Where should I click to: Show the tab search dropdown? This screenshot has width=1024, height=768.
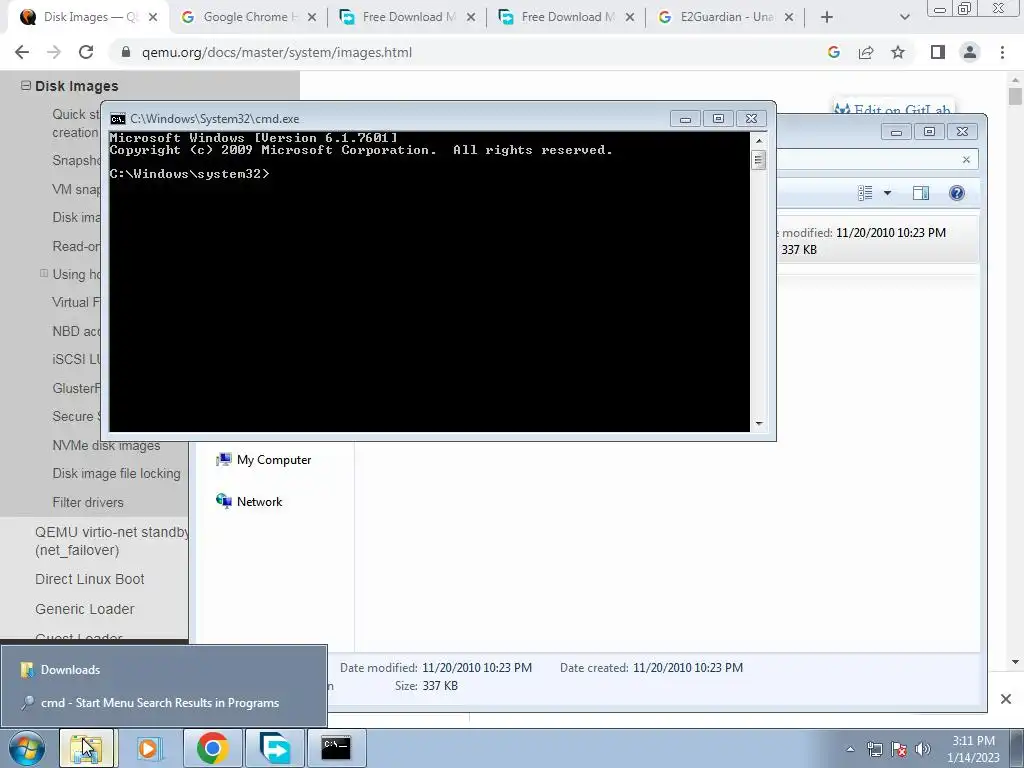[x=904, y=17]
